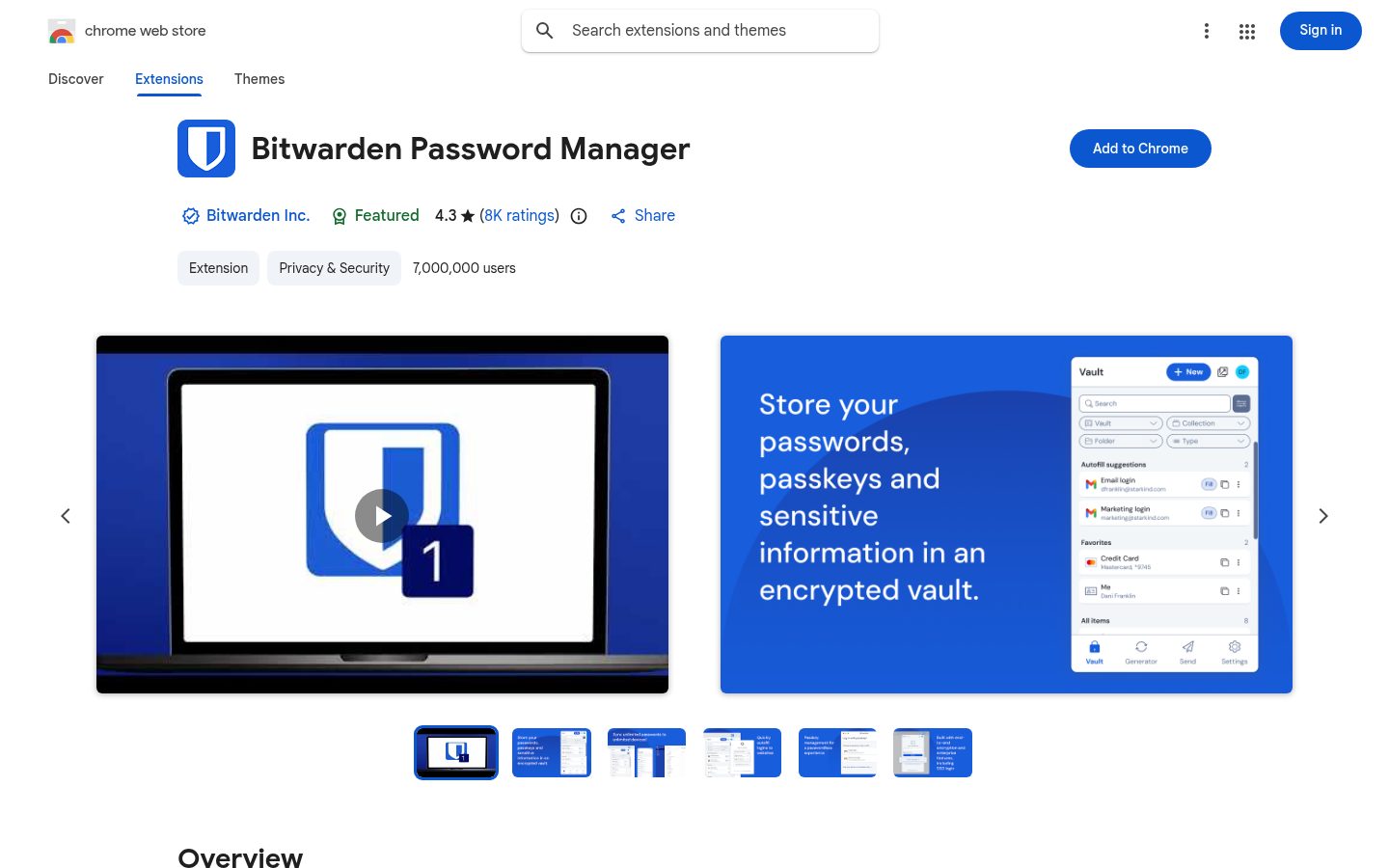Click the Bitwarden Password Manager title
1389x868 pixels.
[471, 149]
